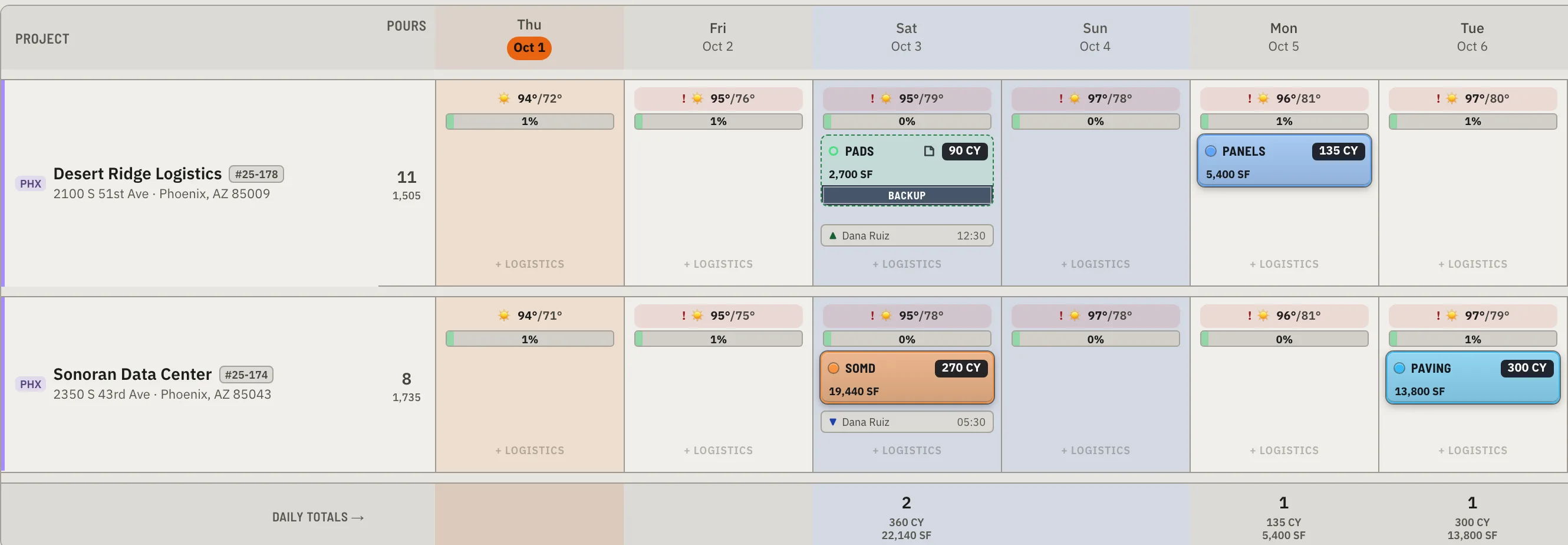The height and width of the screenshot is (545, 1568).
Task: Click heat alert exclamation on Desert Ridge Fri 95°/76°
Action: tap(684, 98)
